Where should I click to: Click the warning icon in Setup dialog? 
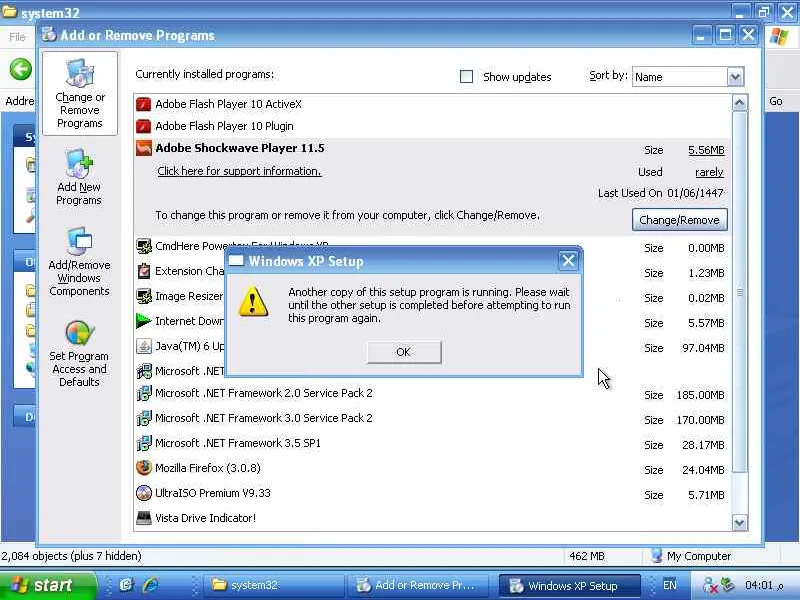coord(253,301)
